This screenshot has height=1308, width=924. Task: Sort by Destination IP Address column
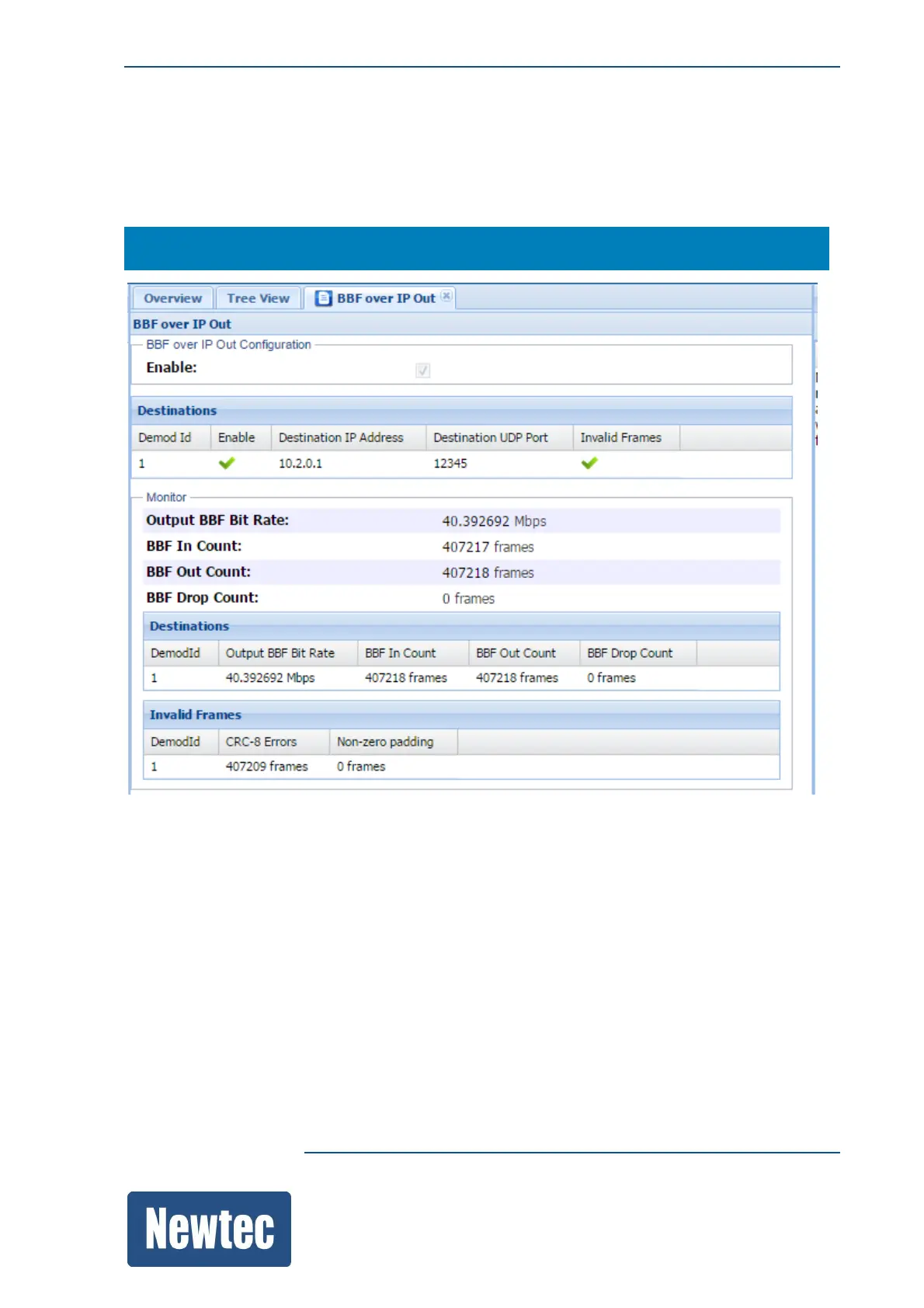[x=349, y=438]
